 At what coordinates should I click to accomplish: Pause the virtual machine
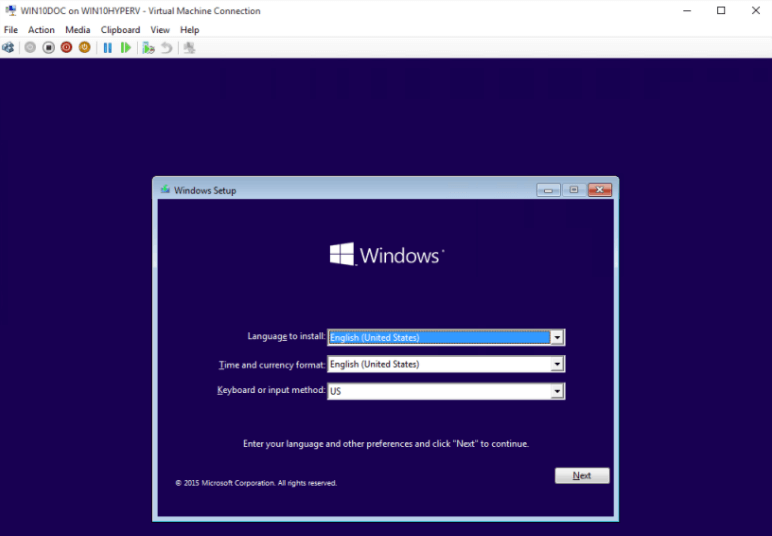point(107,48)
